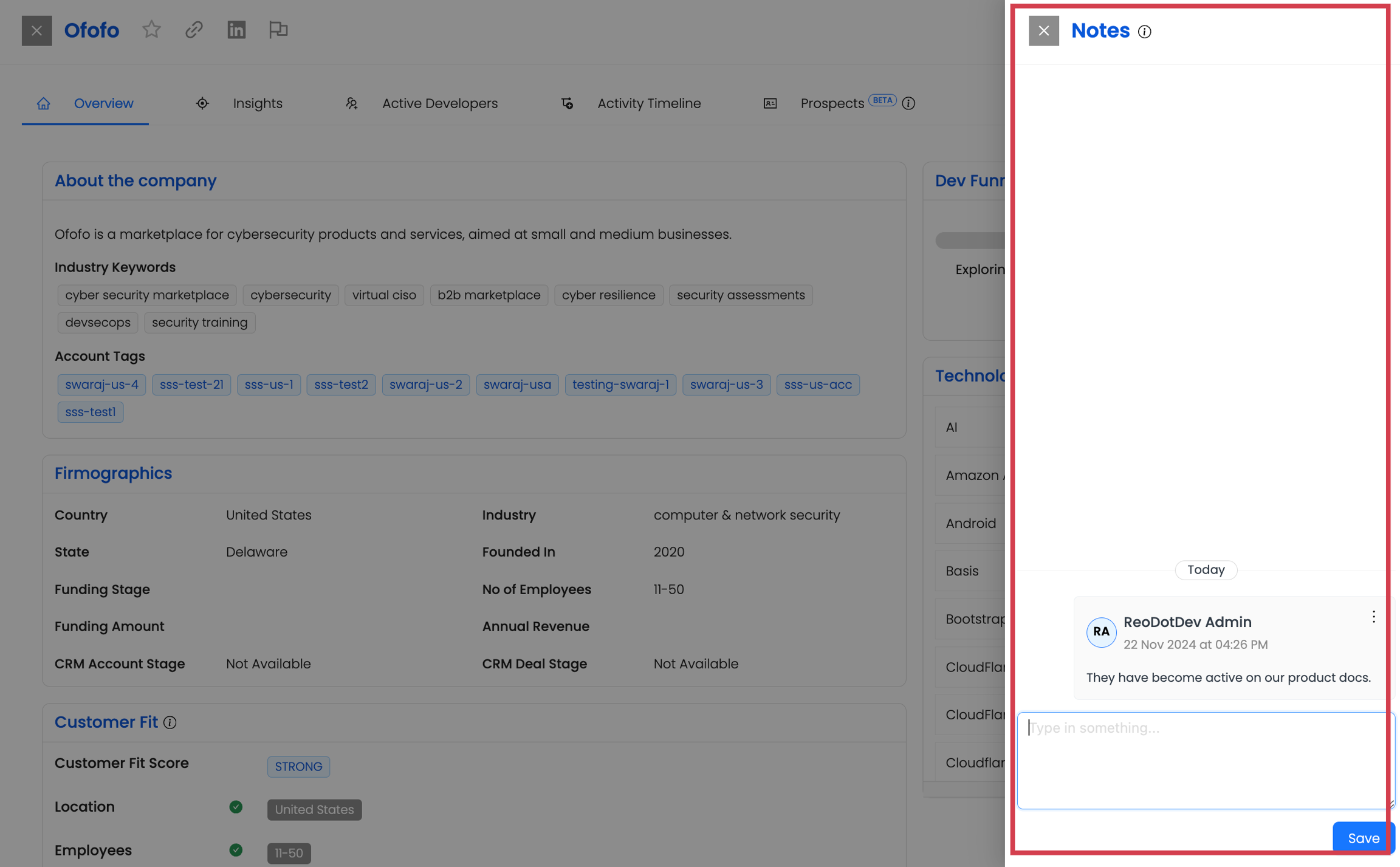Screen dimensions: 1400x867
Task: Select the sss-us-acc account tag
Action: (817, 385)
